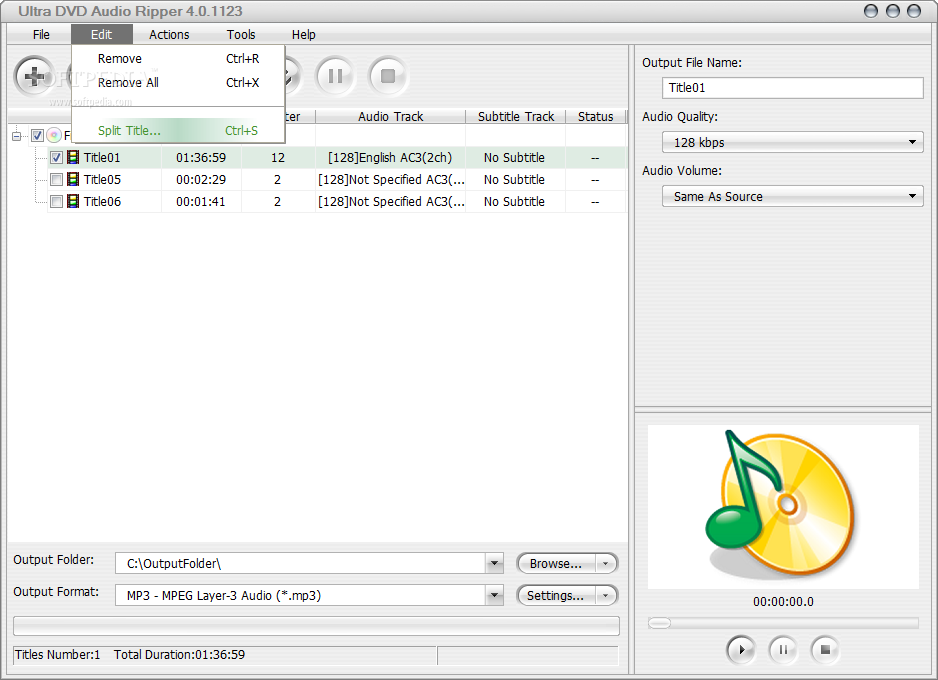Toggle the root DVD checkbox
Viewport: 938px width, 680px height.
pos(37,136)
